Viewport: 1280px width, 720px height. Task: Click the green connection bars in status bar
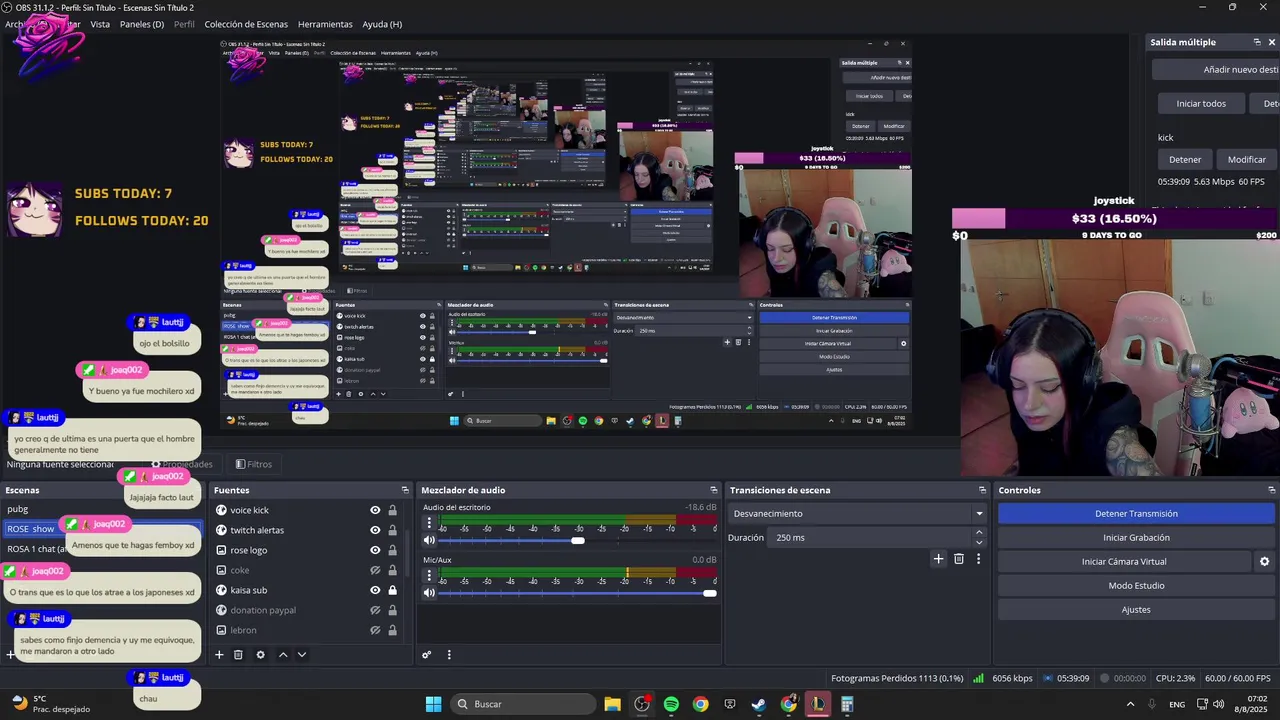(x=978, y=678)
